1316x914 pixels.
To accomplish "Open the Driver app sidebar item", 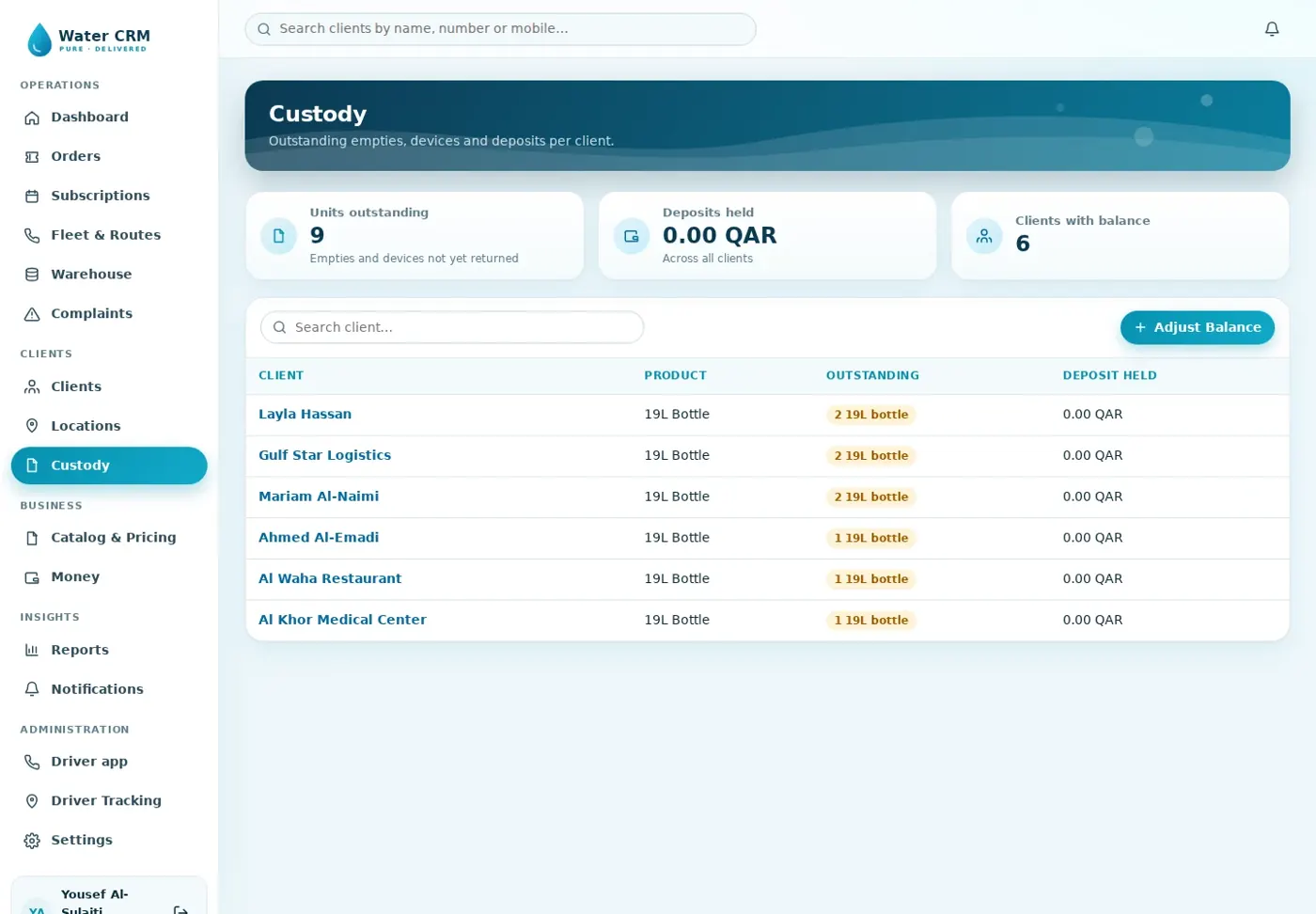I will [x=109, y=762].
